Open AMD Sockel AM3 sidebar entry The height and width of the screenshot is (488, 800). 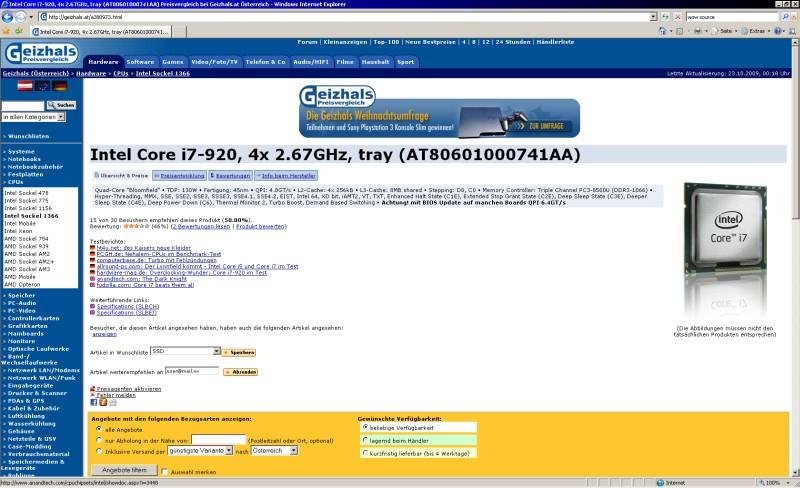pyautogui.click(x=27, y=269)
